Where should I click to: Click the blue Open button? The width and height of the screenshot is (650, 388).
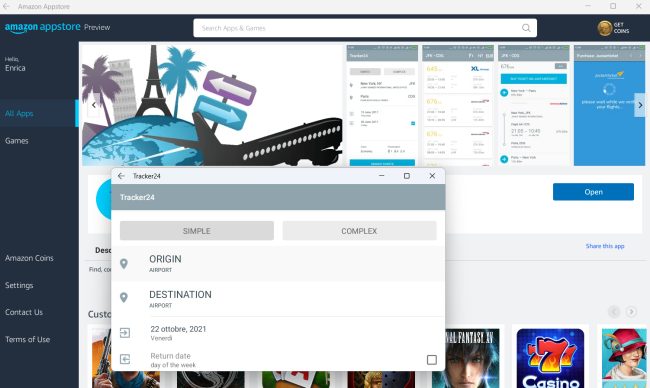(x=593, y=192)
